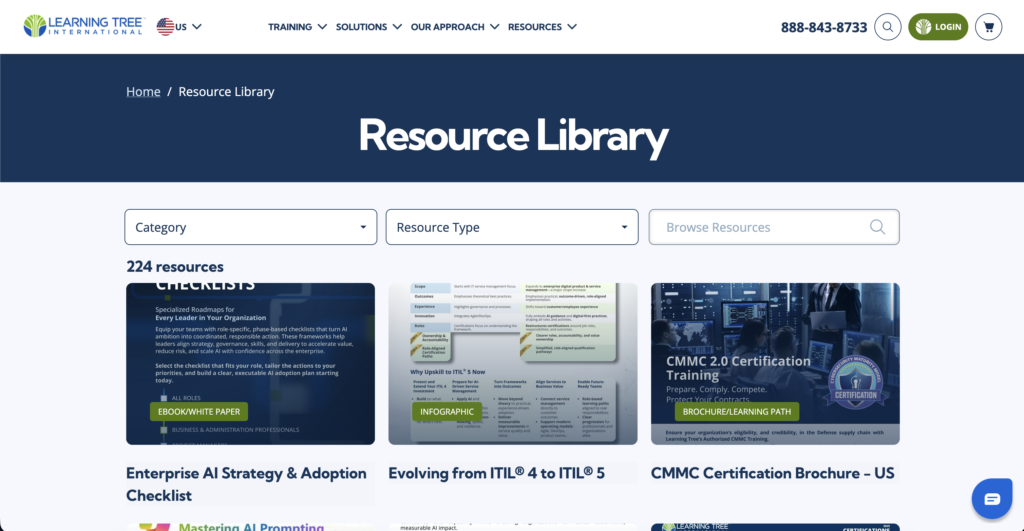
Task: Click the Login button
Action: click(x=938, y=27)
